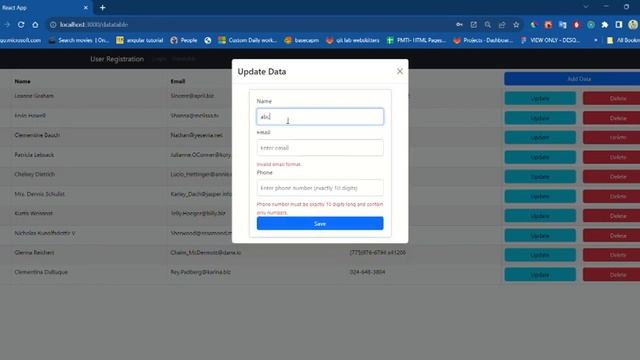Screen dimensions: 640x360
Task: Click the red shield extension icon
Action: click(576, 24)
